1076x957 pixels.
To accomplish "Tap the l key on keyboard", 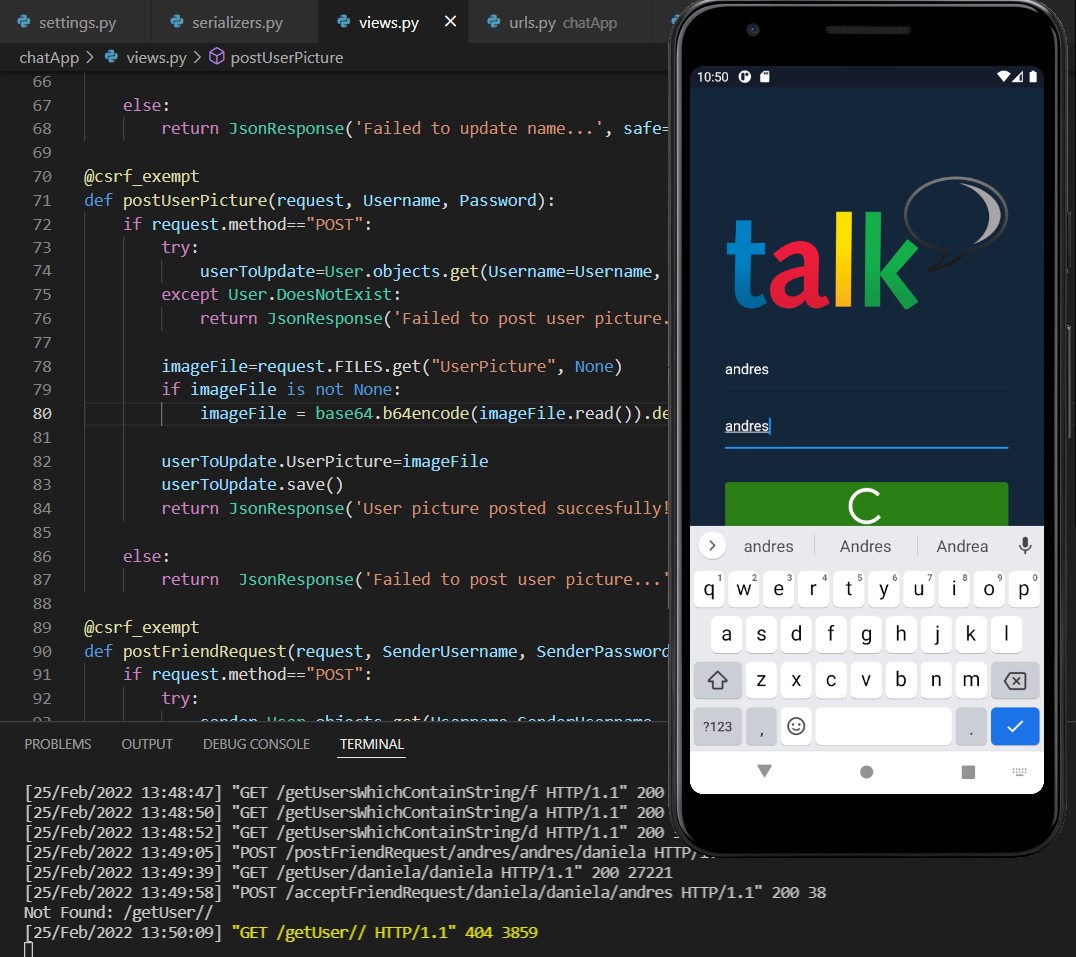I will pyautogui.click(x=1006, y=634).
